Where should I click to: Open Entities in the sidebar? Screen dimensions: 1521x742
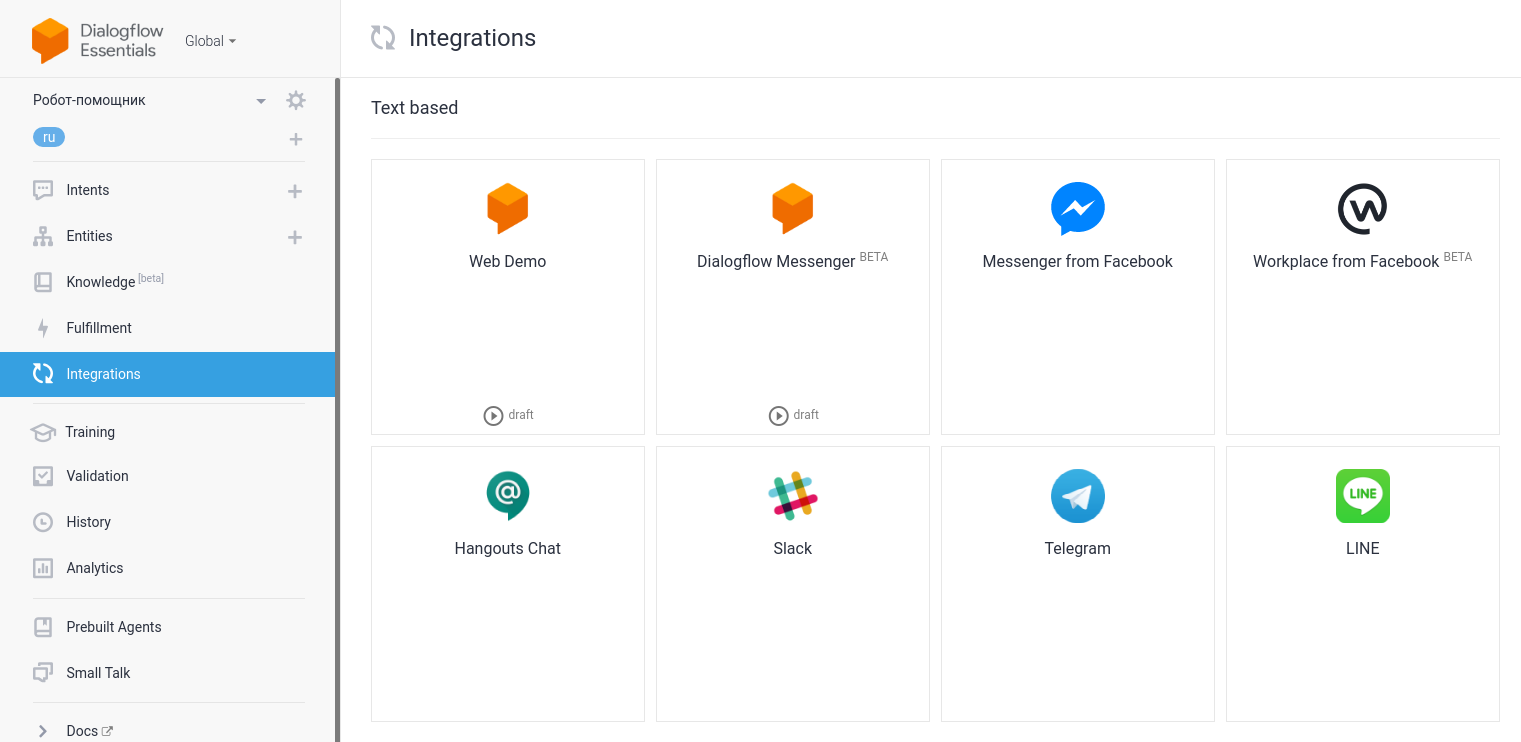(x=89, y=236)
